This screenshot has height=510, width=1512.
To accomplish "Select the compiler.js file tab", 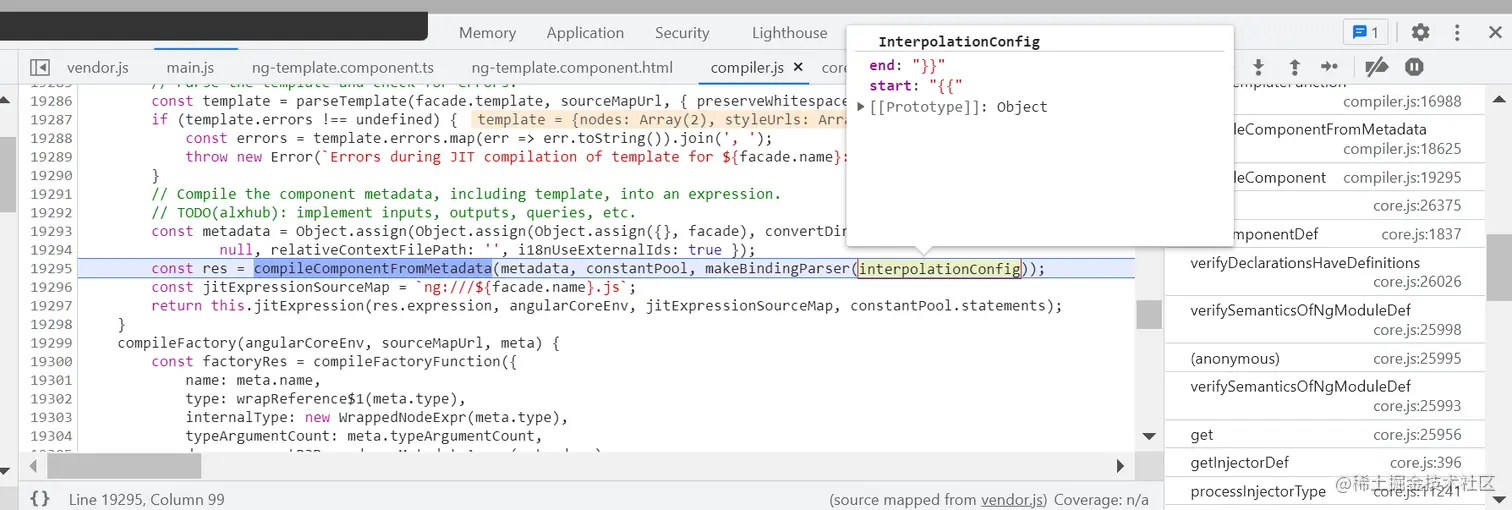I will pos(746,68).
